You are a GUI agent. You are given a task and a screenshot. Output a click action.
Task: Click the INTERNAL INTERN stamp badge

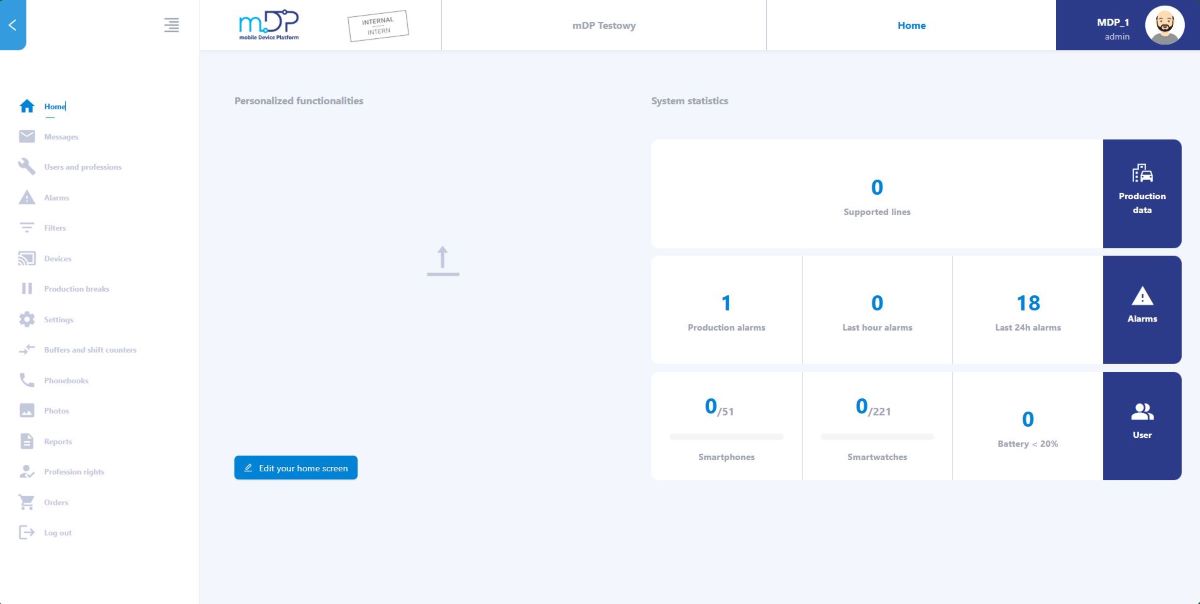click(378, 26)
